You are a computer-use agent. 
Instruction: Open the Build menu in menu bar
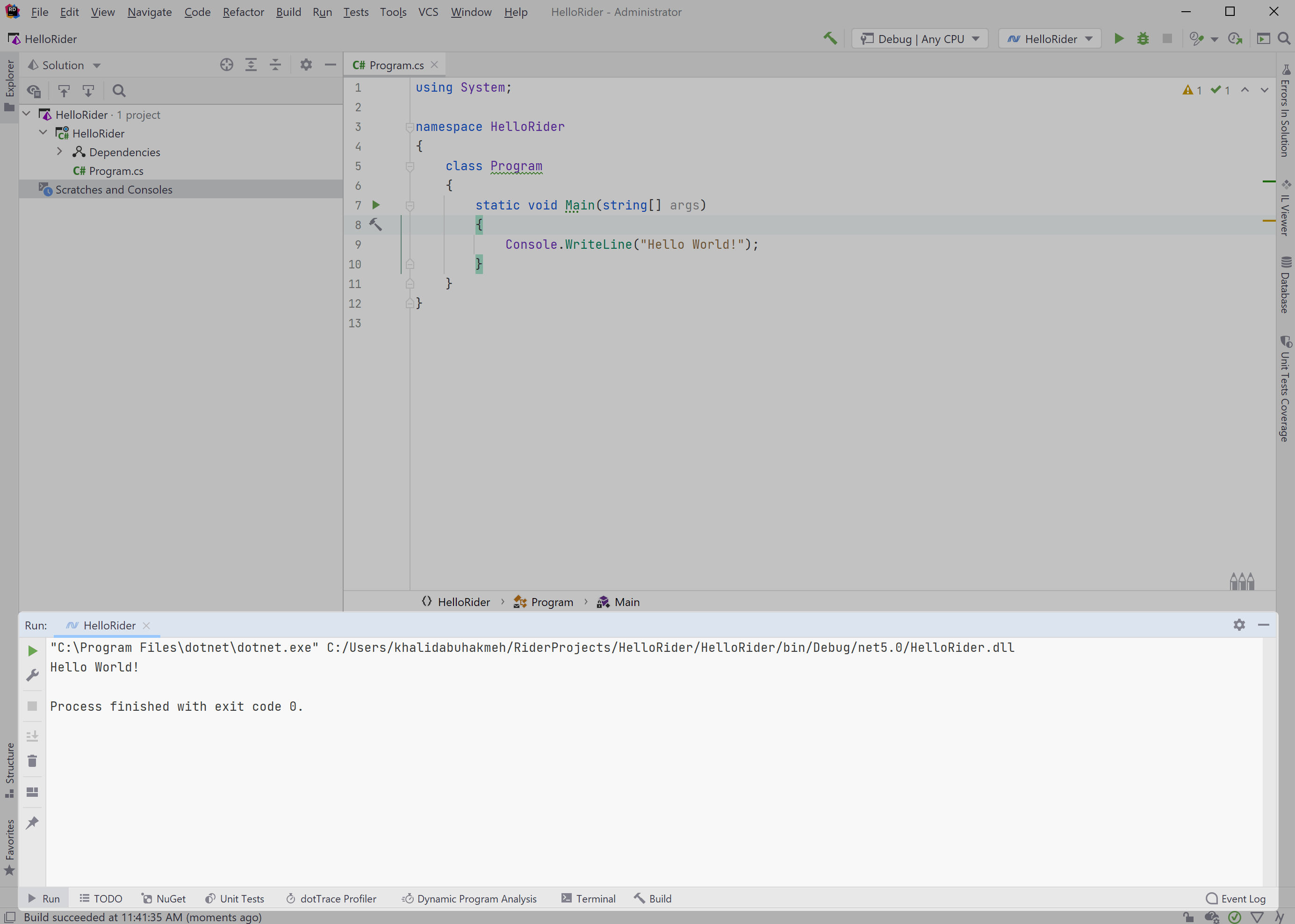point(288,12)
